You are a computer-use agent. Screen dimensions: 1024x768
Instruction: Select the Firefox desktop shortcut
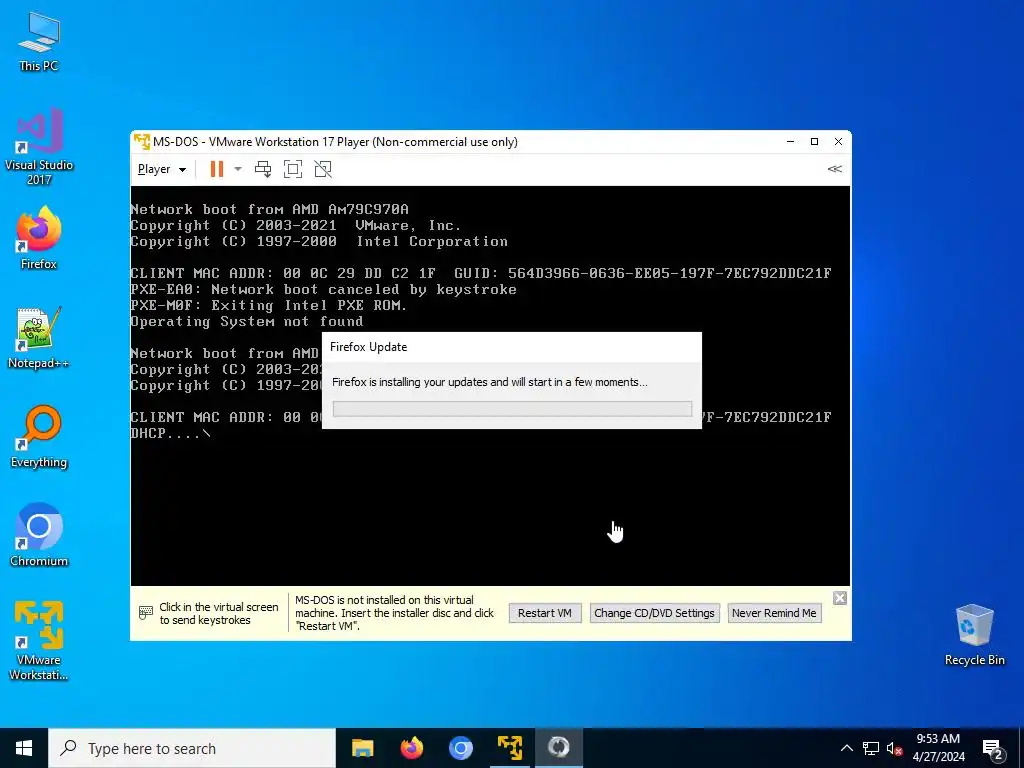pos(39,238)
